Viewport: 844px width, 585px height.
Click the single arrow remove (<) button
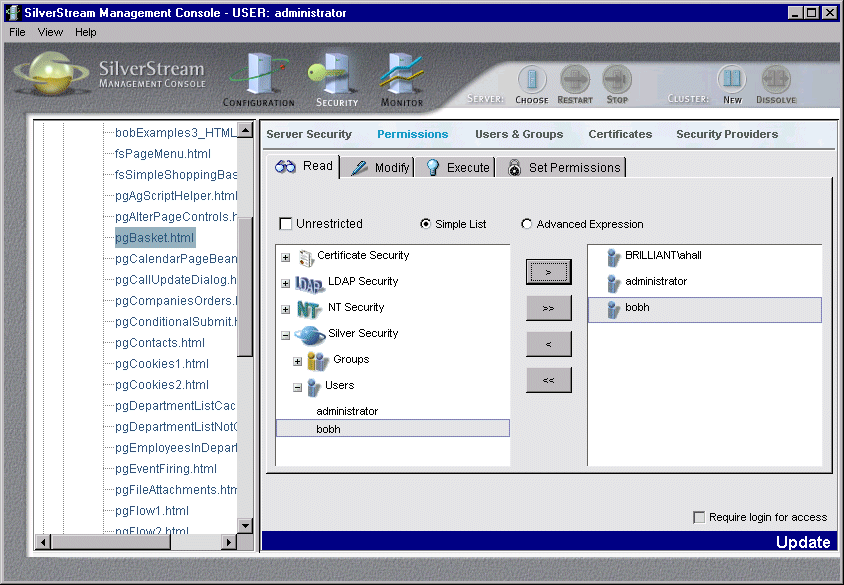click(x=548, y=344)
